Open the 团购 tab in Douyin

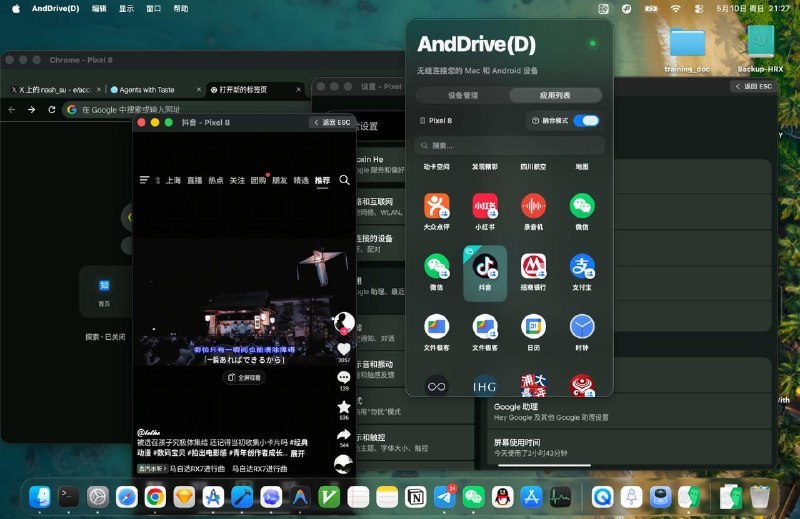point(258,180)
